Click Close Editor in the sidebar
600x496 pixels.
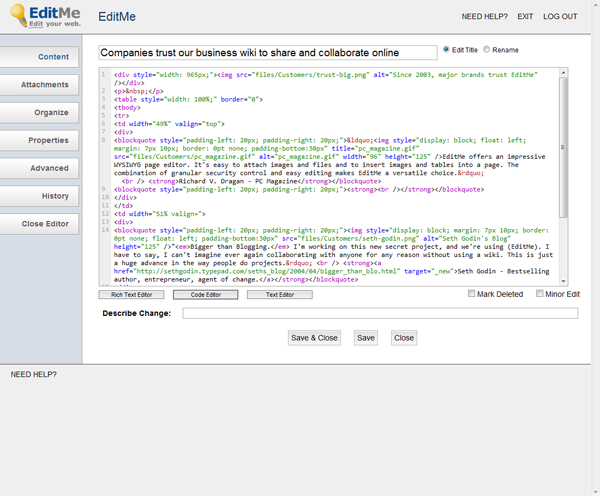39,224
